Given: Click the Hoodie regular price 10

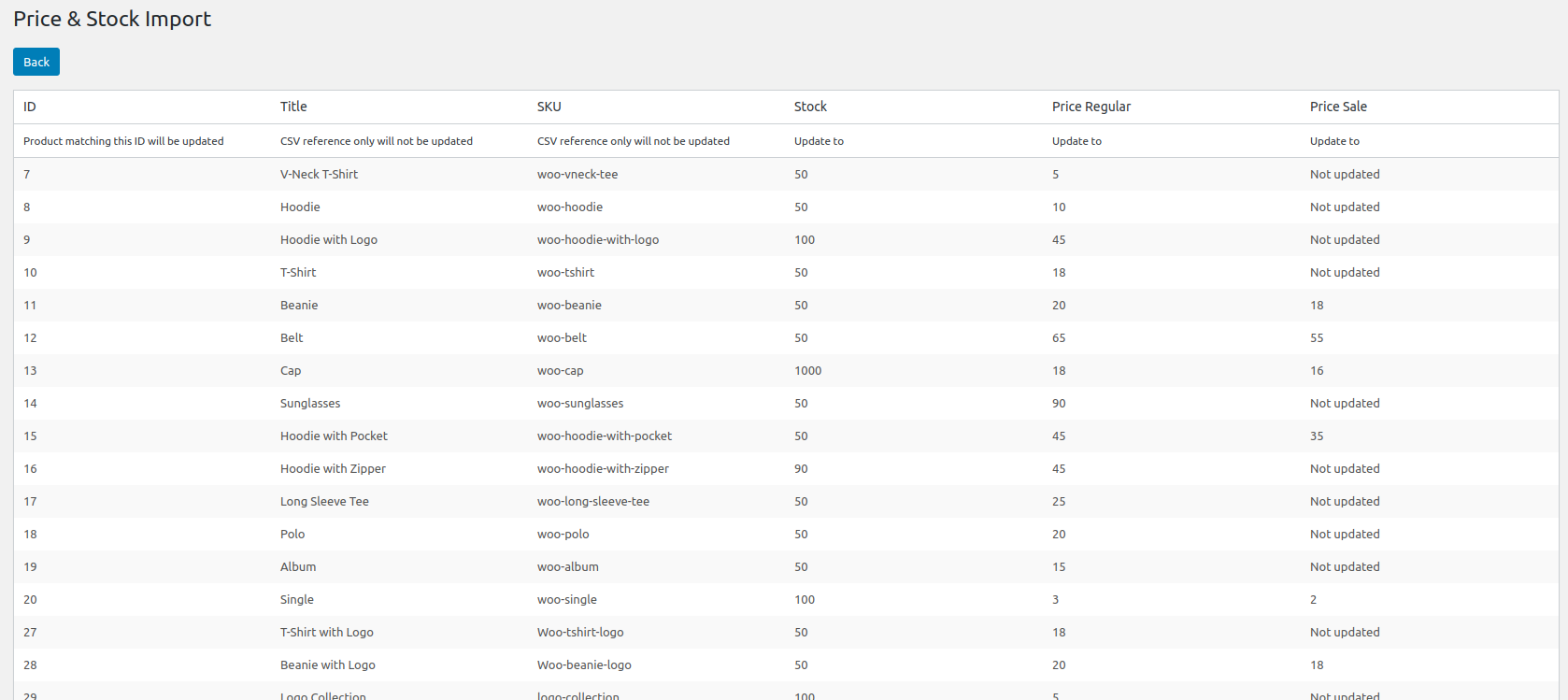Looking at the screenshot, I should pyautogui.click(x=1059, y=207).
